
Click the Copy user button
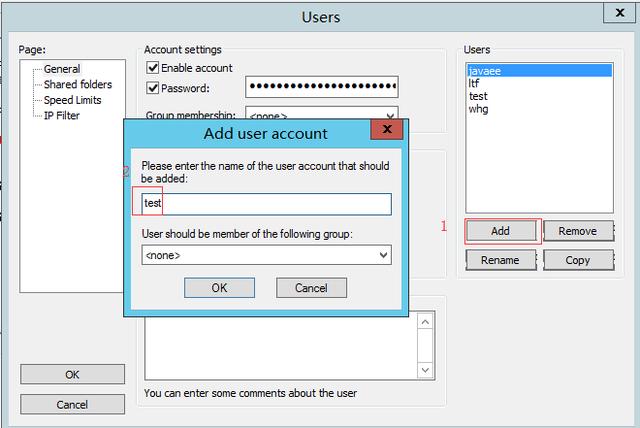click(x=577, y=260)
